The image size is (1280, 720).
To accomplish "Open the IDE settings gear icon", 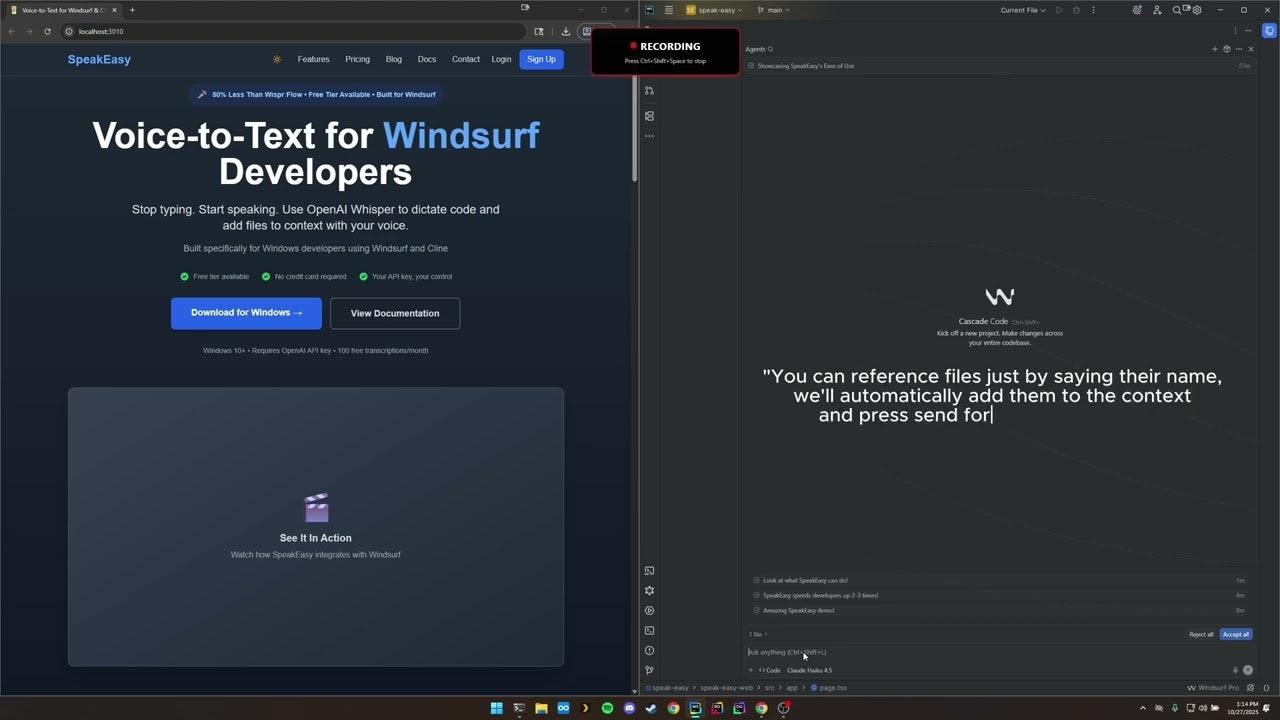I will pyautogui.click(x=1197, y=10).
